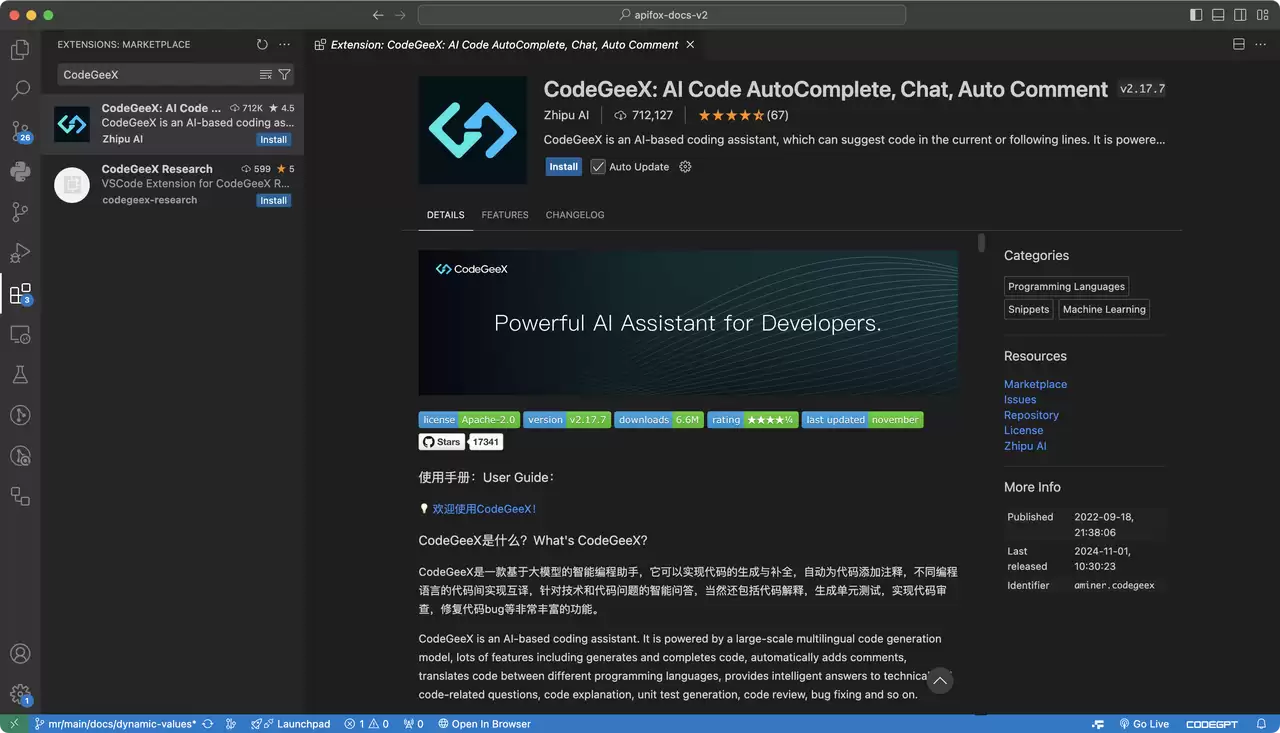Toggle the primary side bar layout icon
1280x733 pixels.
tap(1196, 15)
